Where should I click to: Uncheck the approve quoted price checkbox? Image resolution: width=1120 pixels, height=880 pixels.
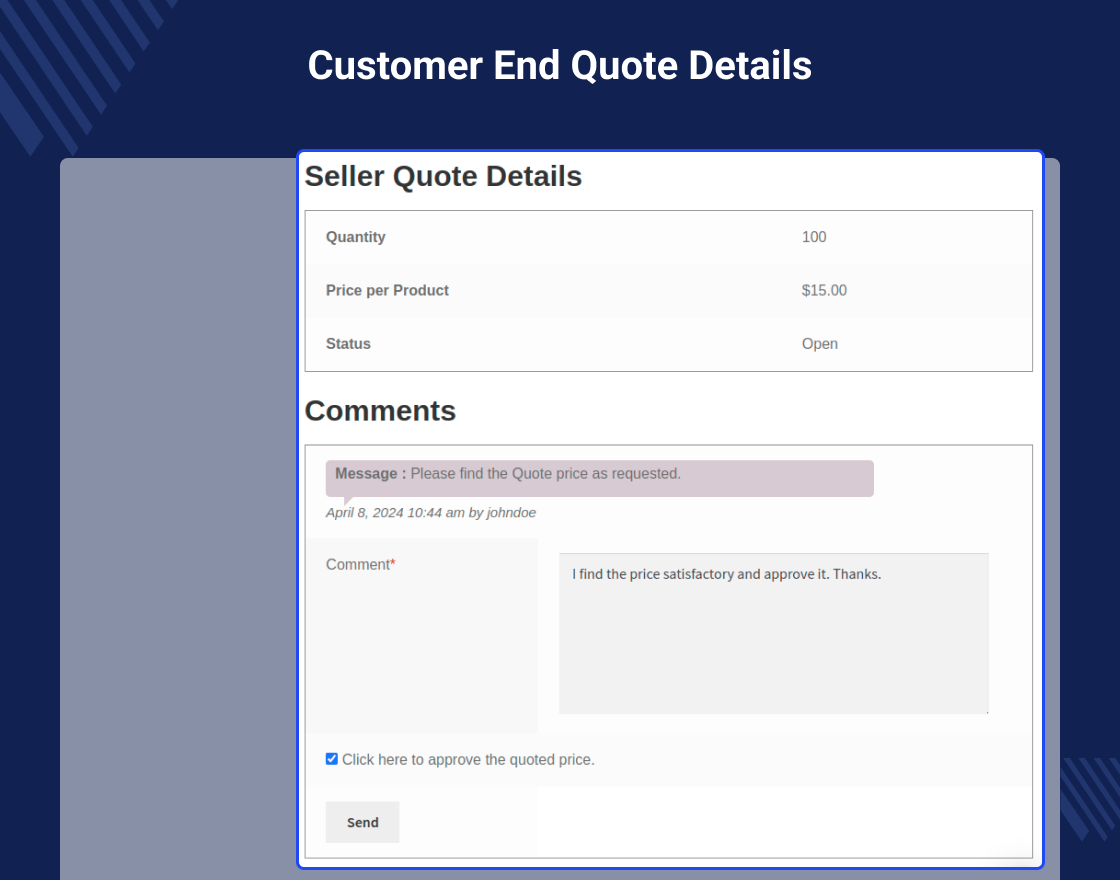pyautogui.click(x=331, y=759)
